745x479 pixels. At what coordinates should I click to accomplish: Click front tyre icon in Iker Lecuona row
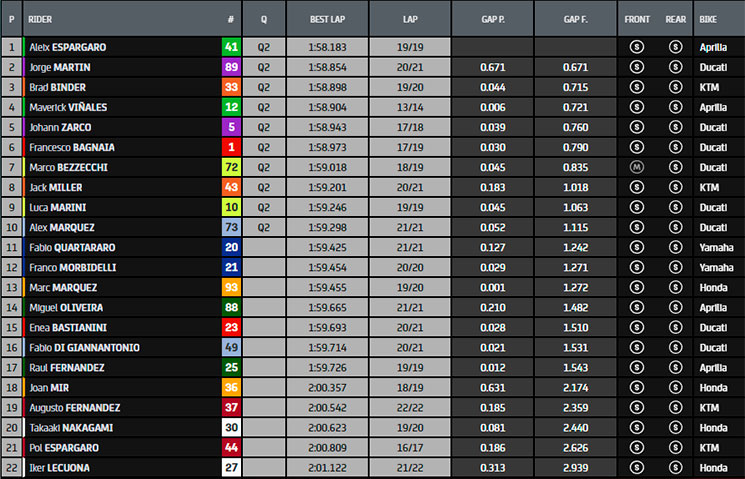pyautogui.click(x=637, y=468)
